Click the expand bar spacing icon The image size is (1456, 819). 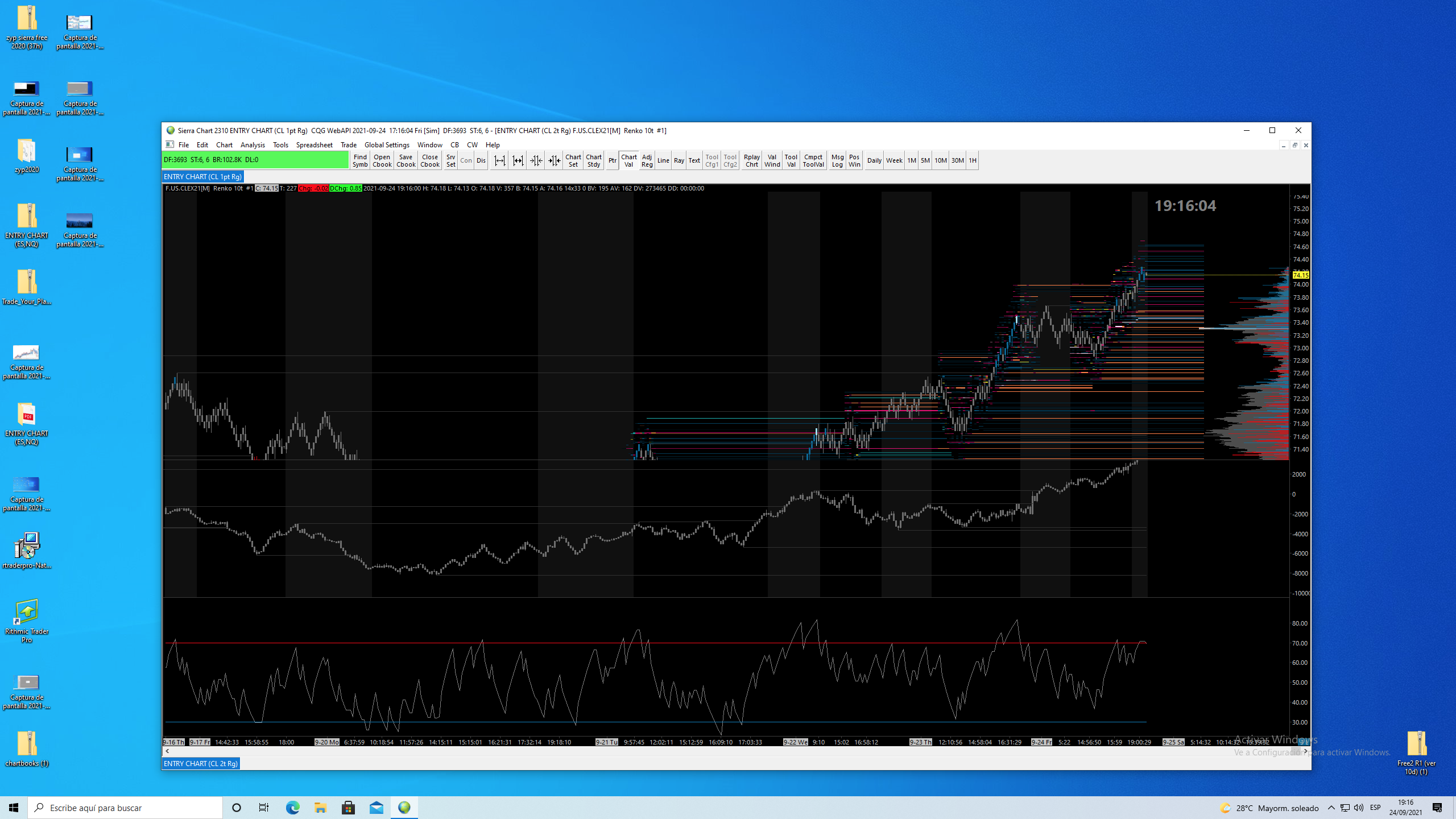coord(499,161)
